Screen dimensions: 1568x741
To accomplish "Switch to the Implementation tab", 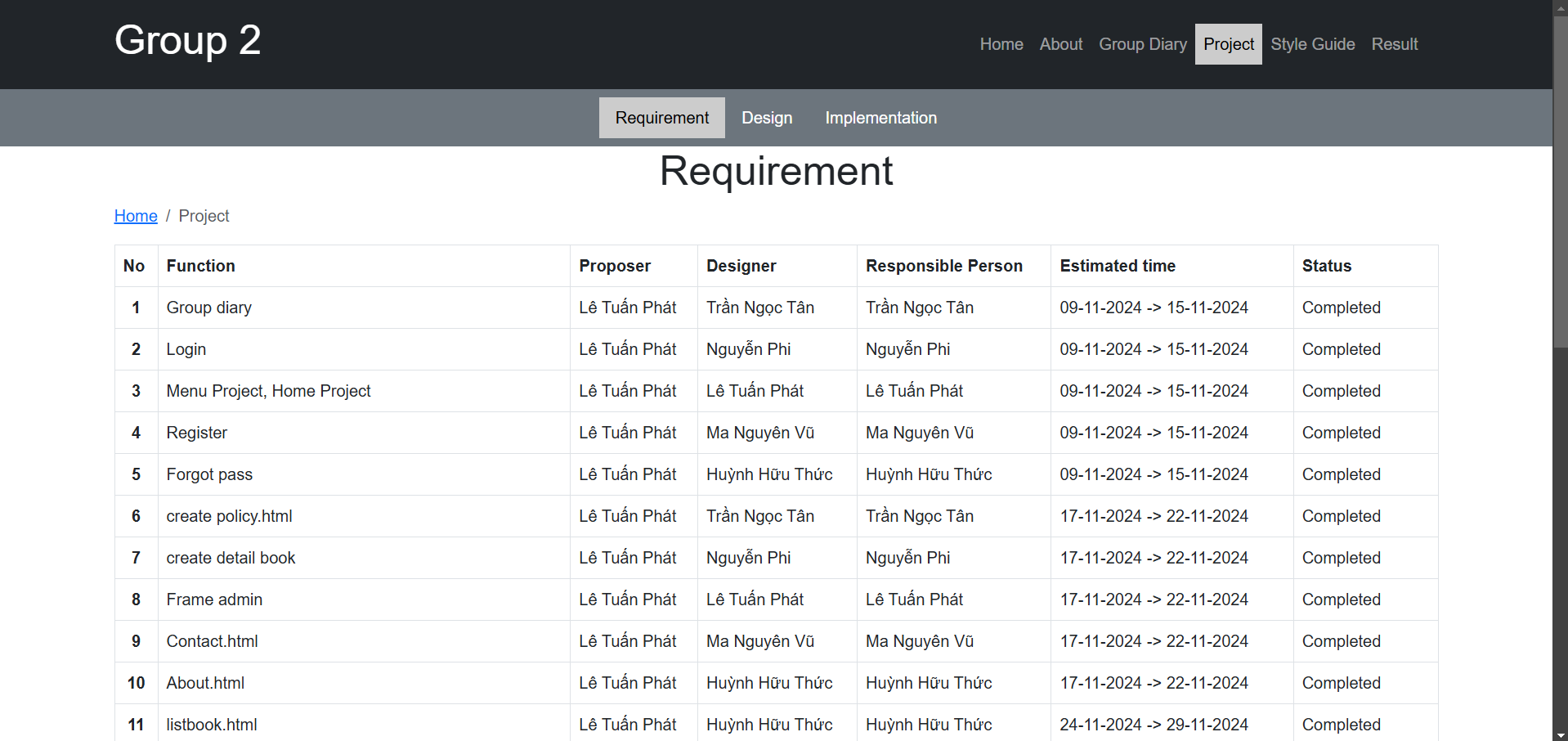I will coord(880,118).
